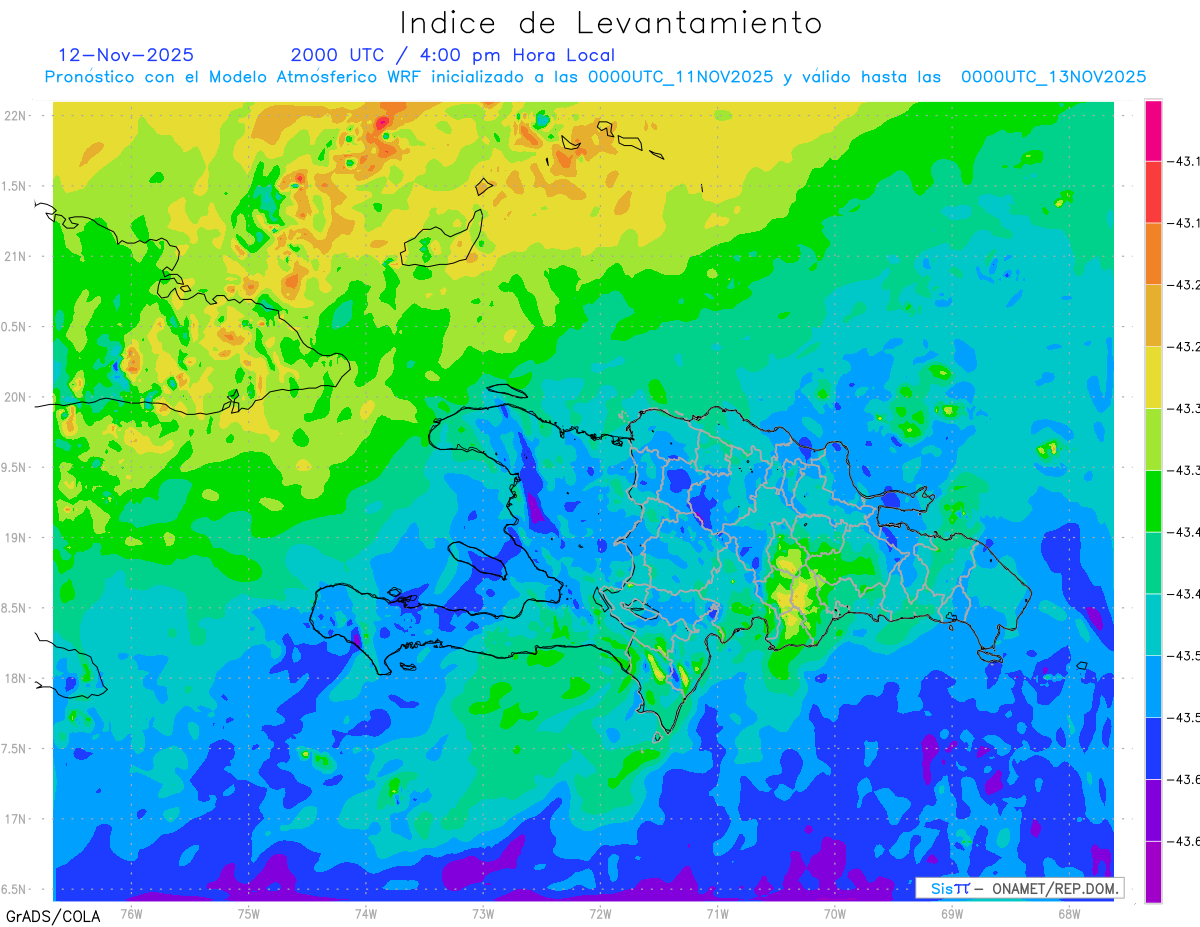
Task: Click the "21N" latitude label
Action: click(14, 256)
